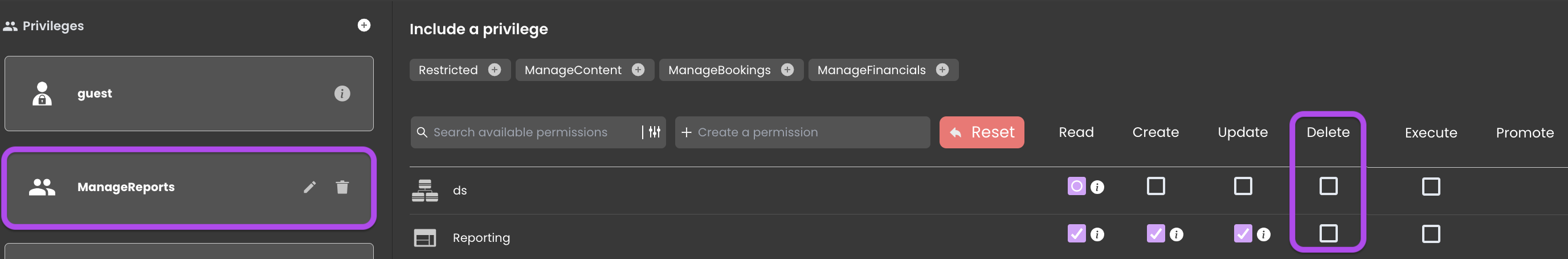Focus the Search available permissions field
The height and width of the screenshot is (259, 1568).
528,132
